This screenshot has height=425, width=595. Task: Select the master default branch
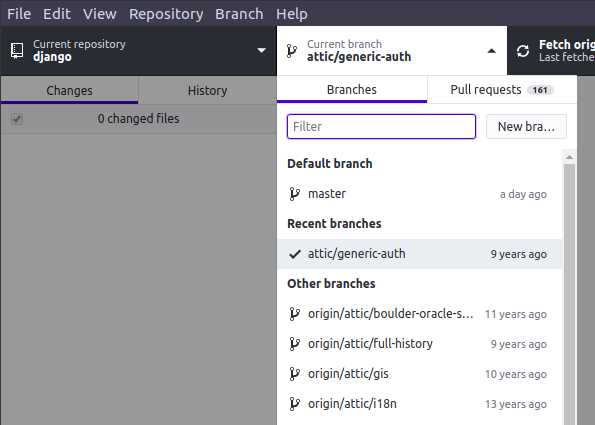pyautogui.click(x=419, y=194)
